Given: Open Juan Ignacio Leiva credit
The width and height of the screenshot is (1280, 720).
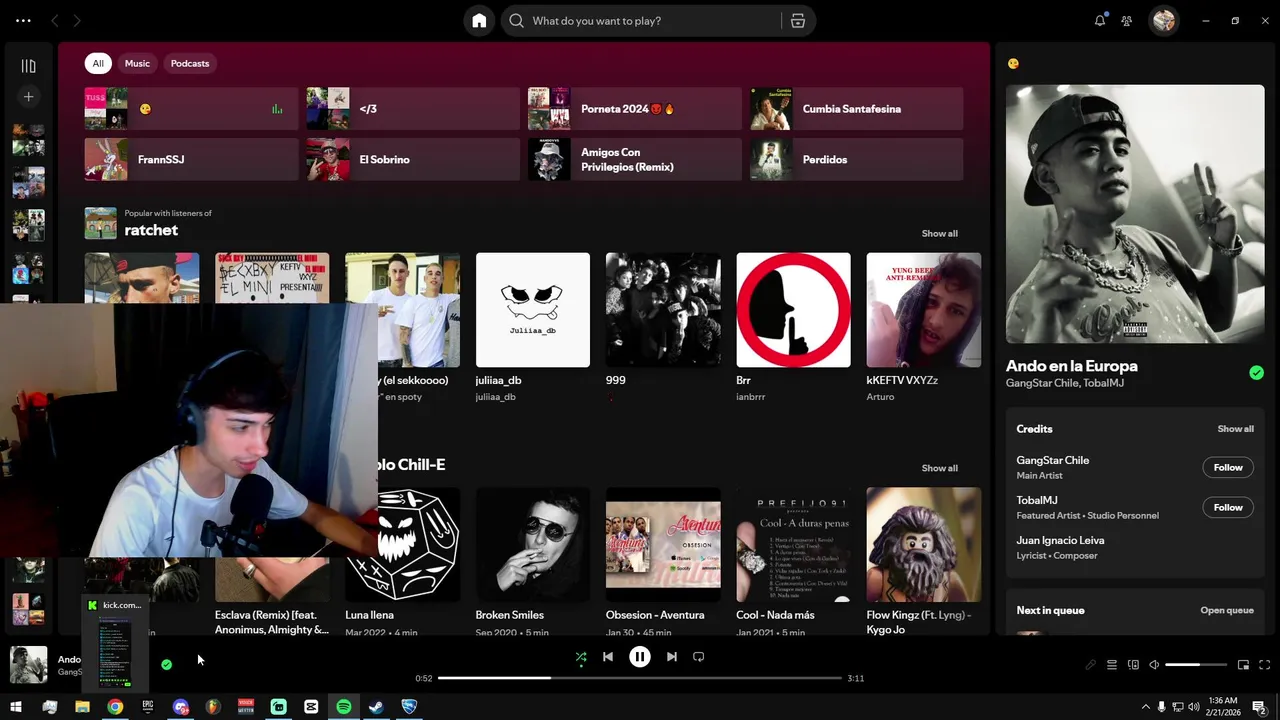Looking at the screenshot, I should coord(1060,541).
